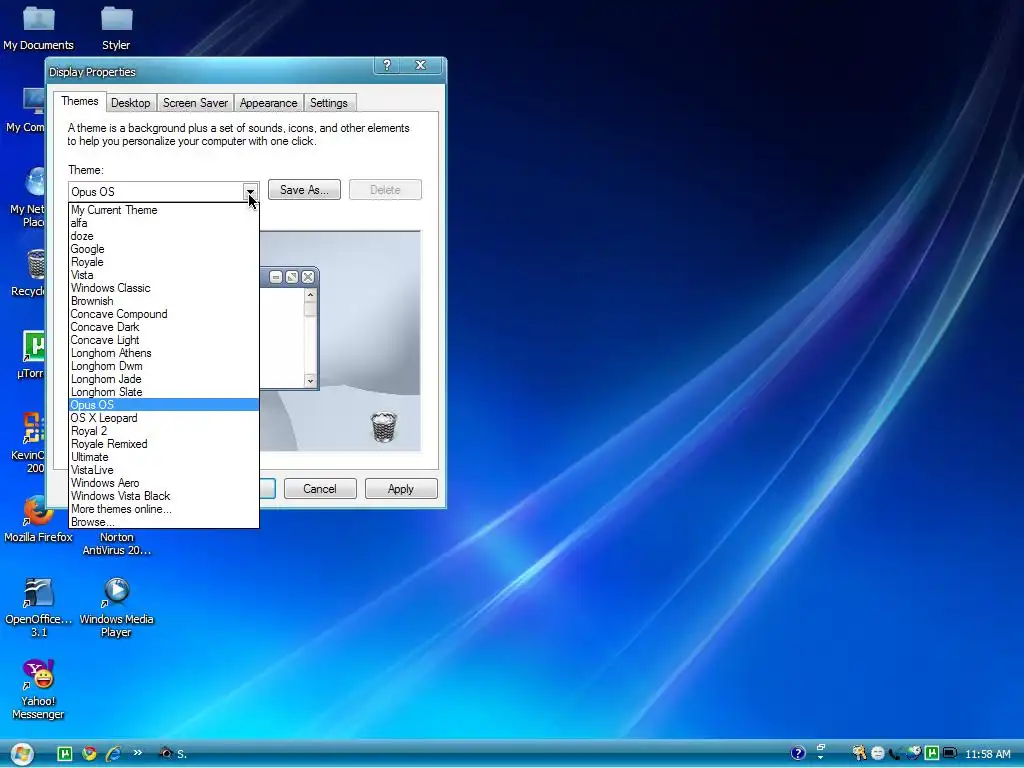This screenshot has height=768, width=1024.
Task: Close the Display Properties dialog
Action: 421,65
